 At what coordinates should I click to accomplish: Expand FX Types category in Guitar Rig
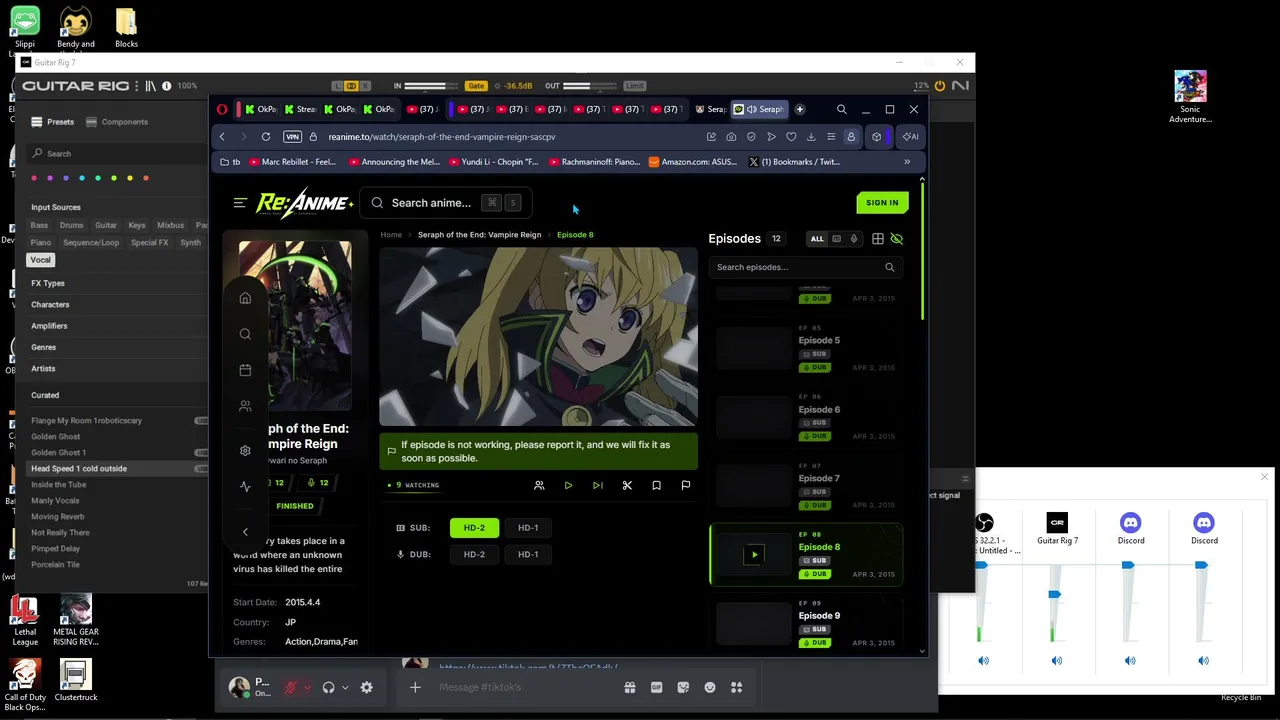(x=48, y=283)
